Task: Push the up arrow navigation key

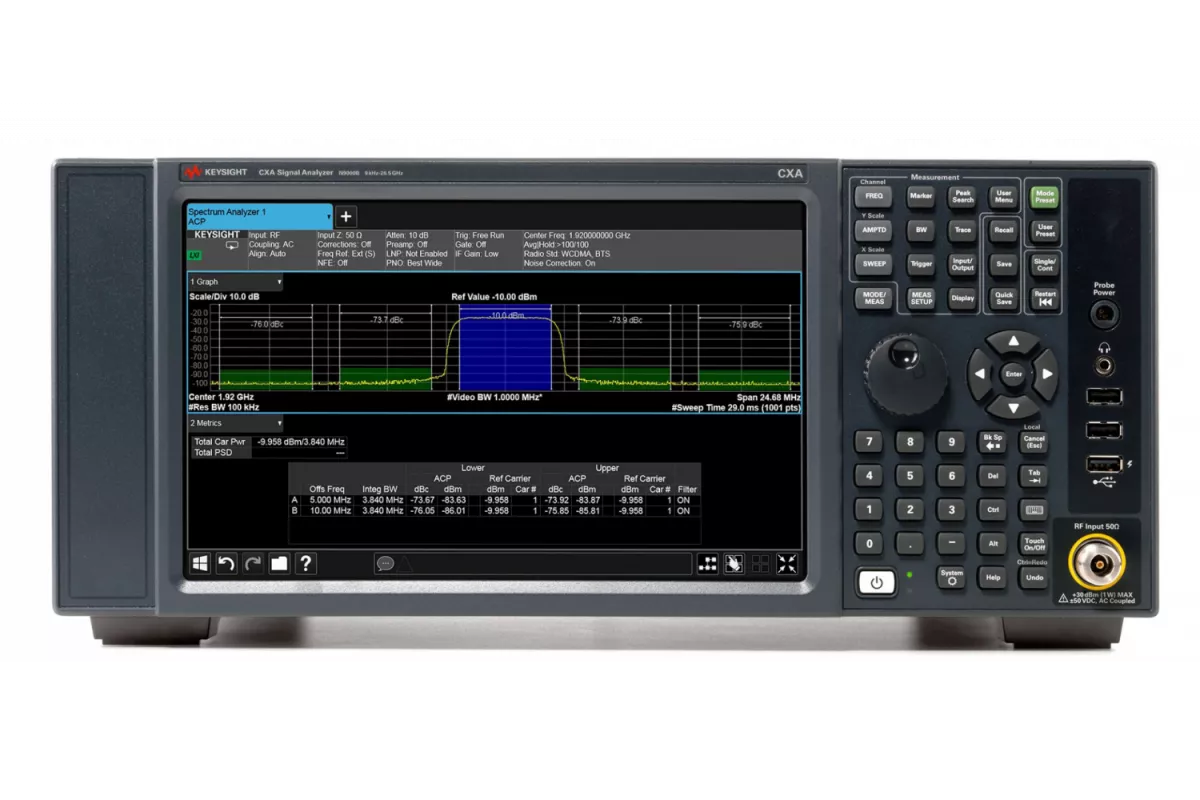Action: click(1014, 341)
